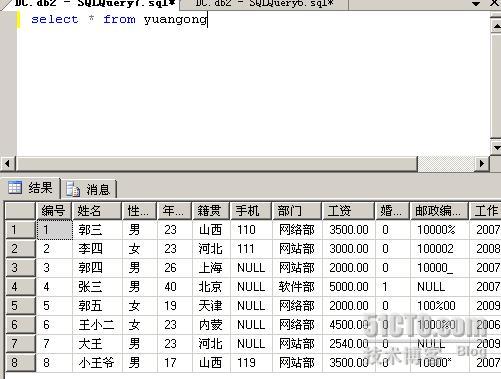Click the name cell 大王
The width and height of the screenshot is (501, 379).
(x=97, y=344)
